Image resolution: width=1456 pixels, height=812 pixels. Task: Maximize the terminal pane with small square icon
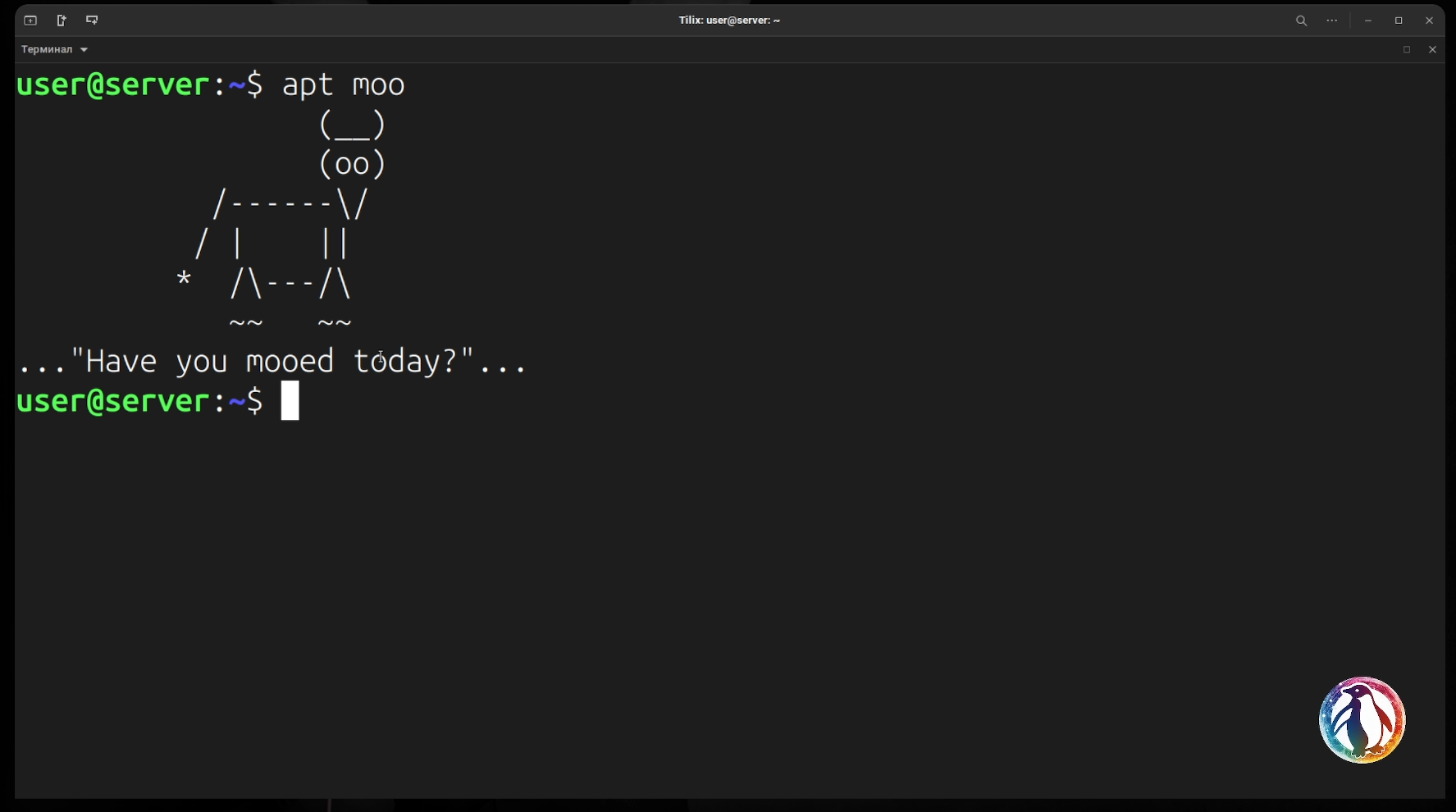click(x=1407, y=50)
